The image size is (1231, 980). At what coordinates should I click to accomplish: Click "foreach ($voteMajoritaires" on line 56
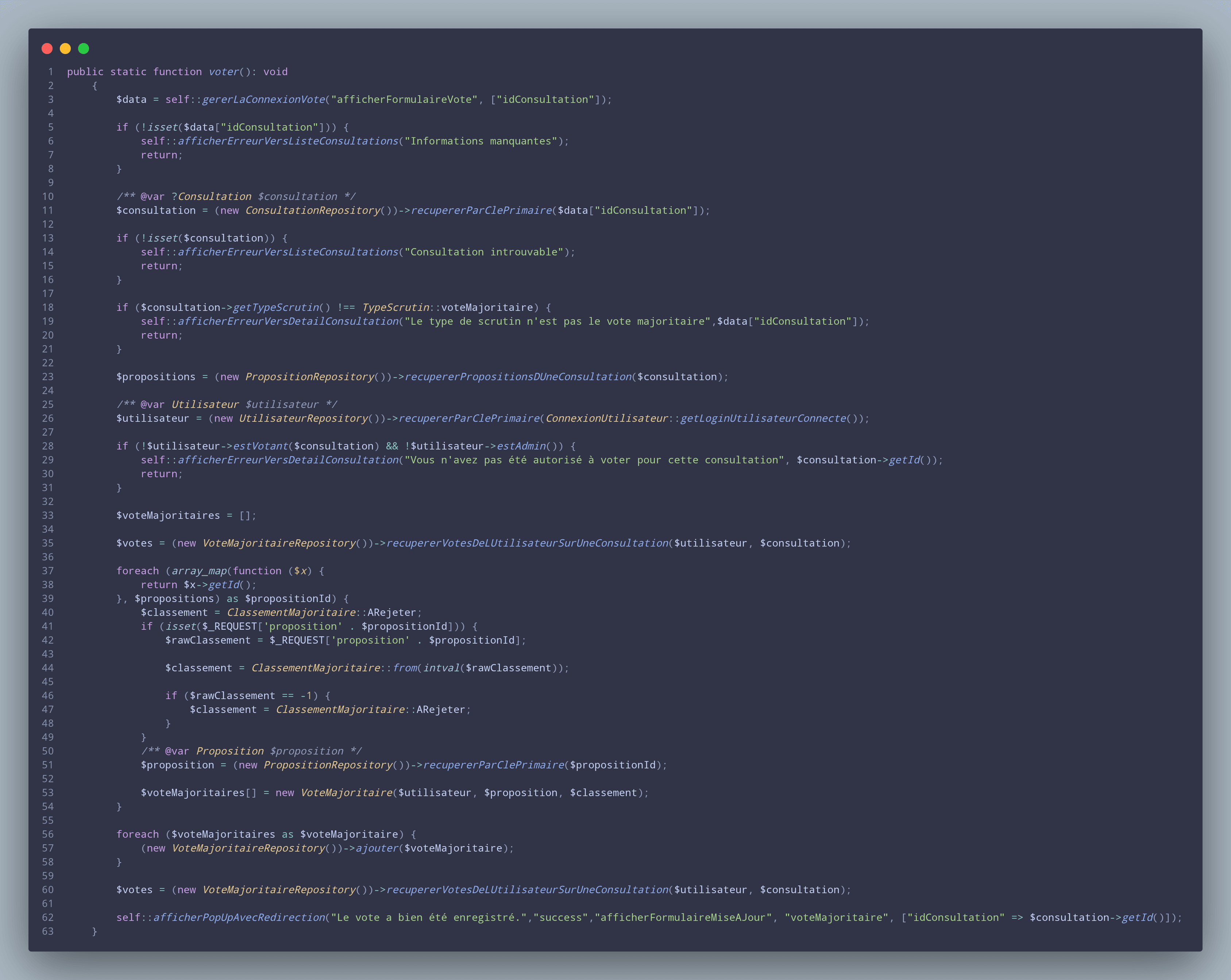click(196, 834)
